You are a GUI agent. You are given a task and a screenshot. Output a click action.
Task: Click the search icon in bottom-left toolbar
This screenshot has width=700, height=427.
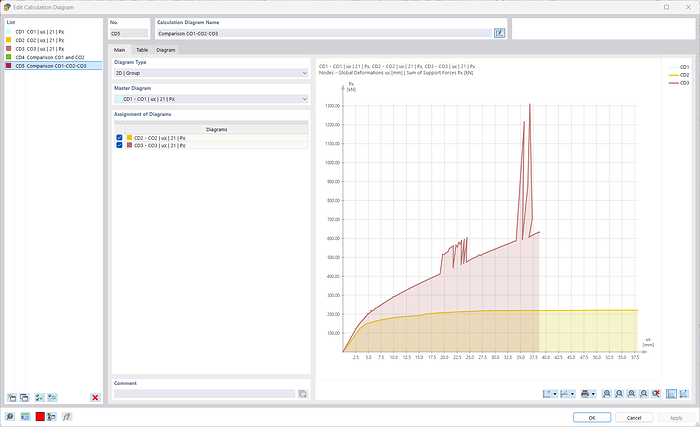click(9, 416)
